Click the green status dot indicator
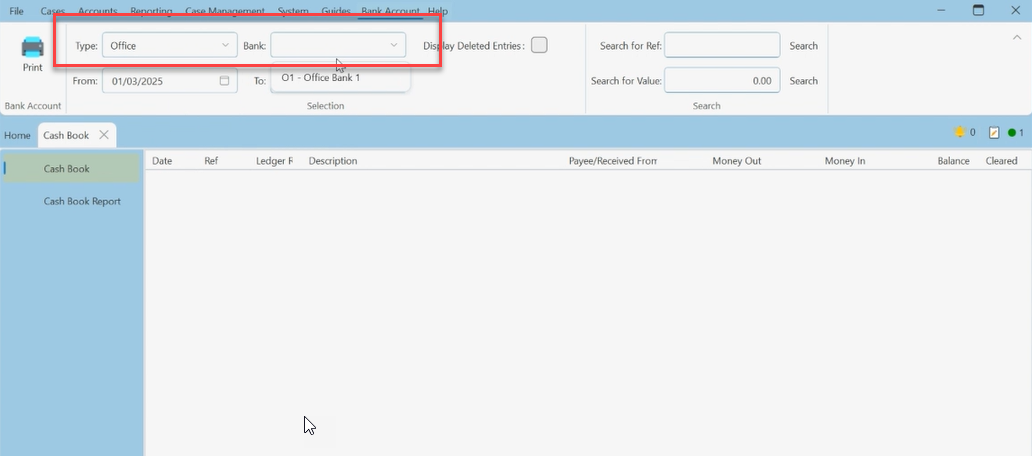 [x=1012, y=133]
